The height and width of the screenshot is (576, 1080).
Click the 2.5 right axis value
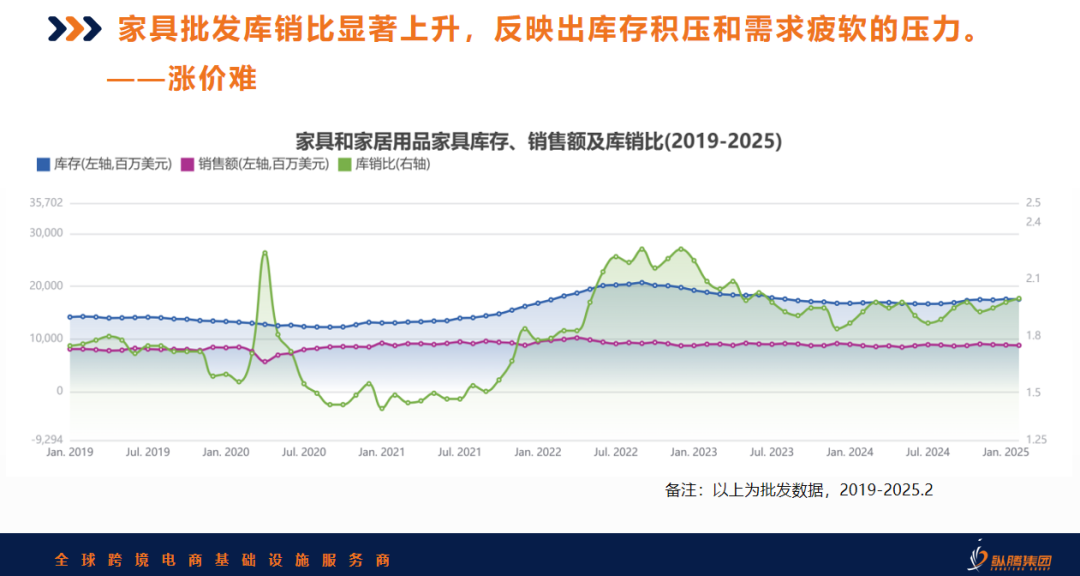tap(1033, 203)
